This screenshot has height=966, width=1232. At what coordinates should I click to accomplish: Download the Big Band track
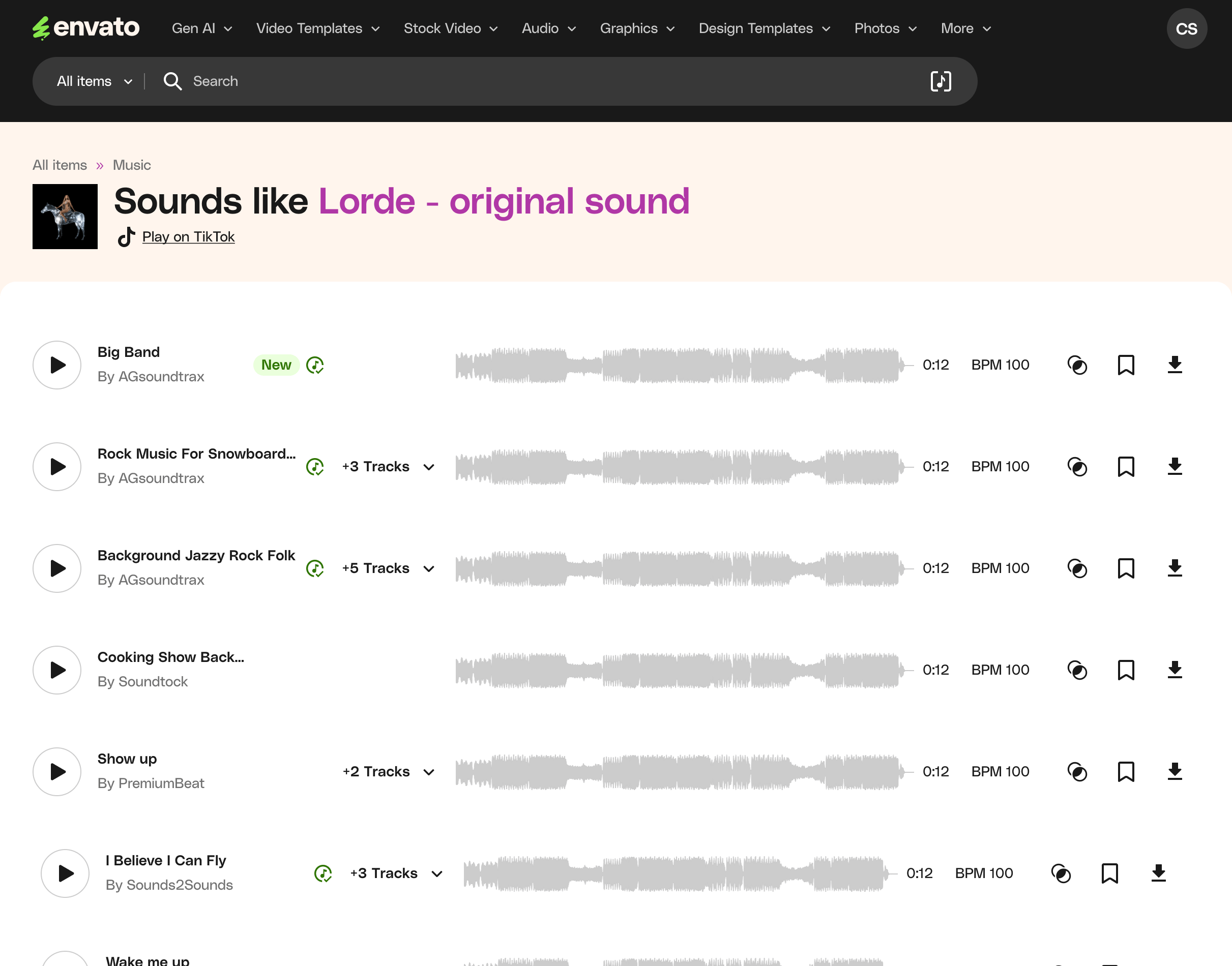click(x=1175, y=365)
